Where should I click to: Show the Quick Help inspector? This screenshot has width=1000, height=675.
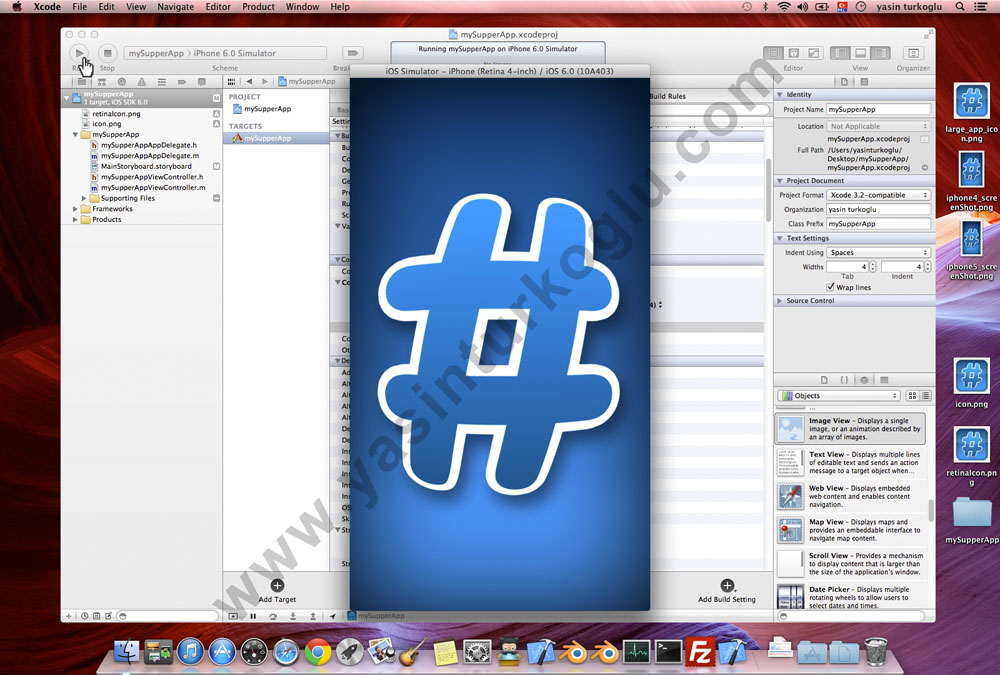coord(864,82)
